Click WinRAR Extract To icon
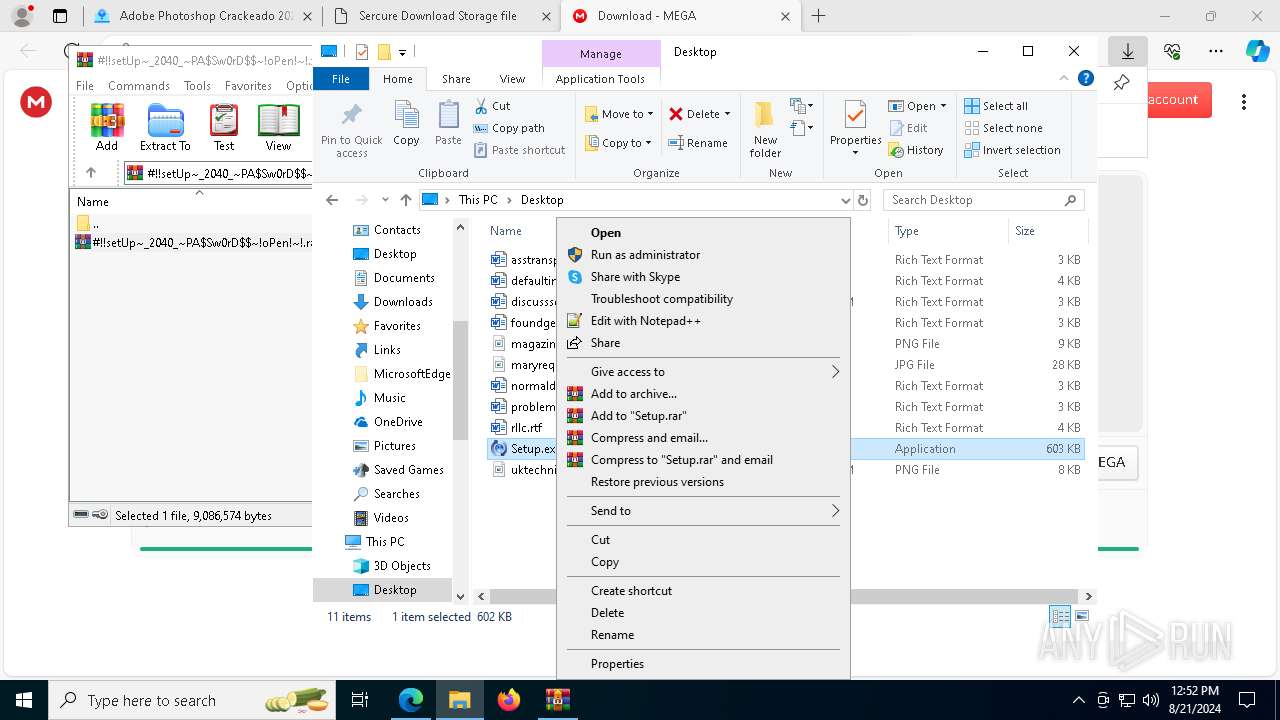 tap(165, 128)
